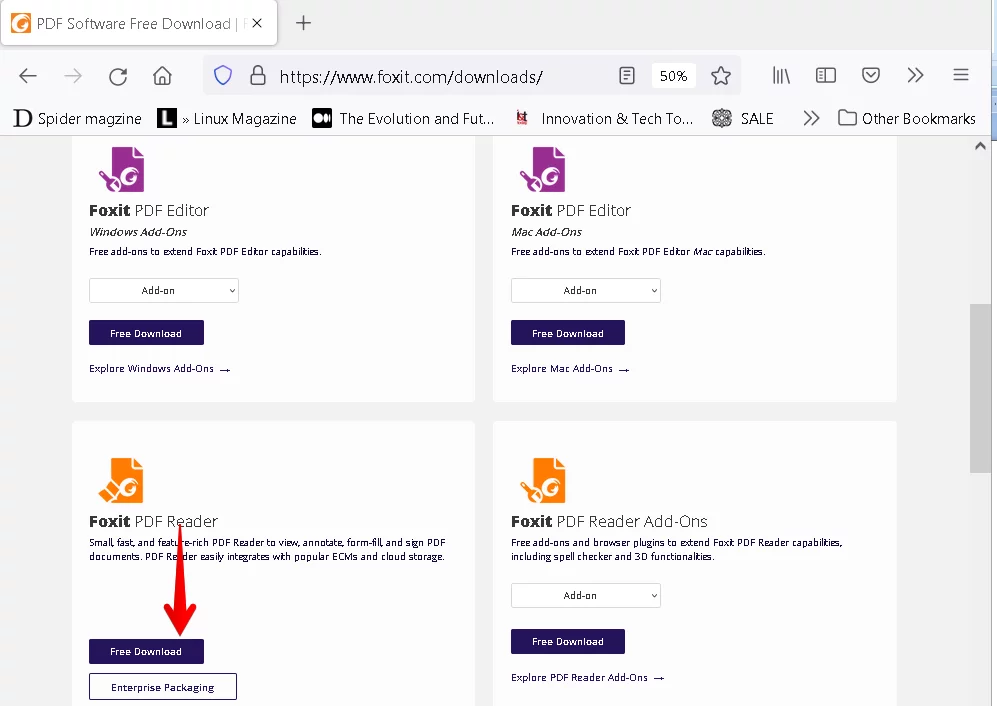Click Foxit PDF Editor Mac Add-Ons logo
Image resolution: width=997 pixels, height=706 pixels.
(543, 169)
